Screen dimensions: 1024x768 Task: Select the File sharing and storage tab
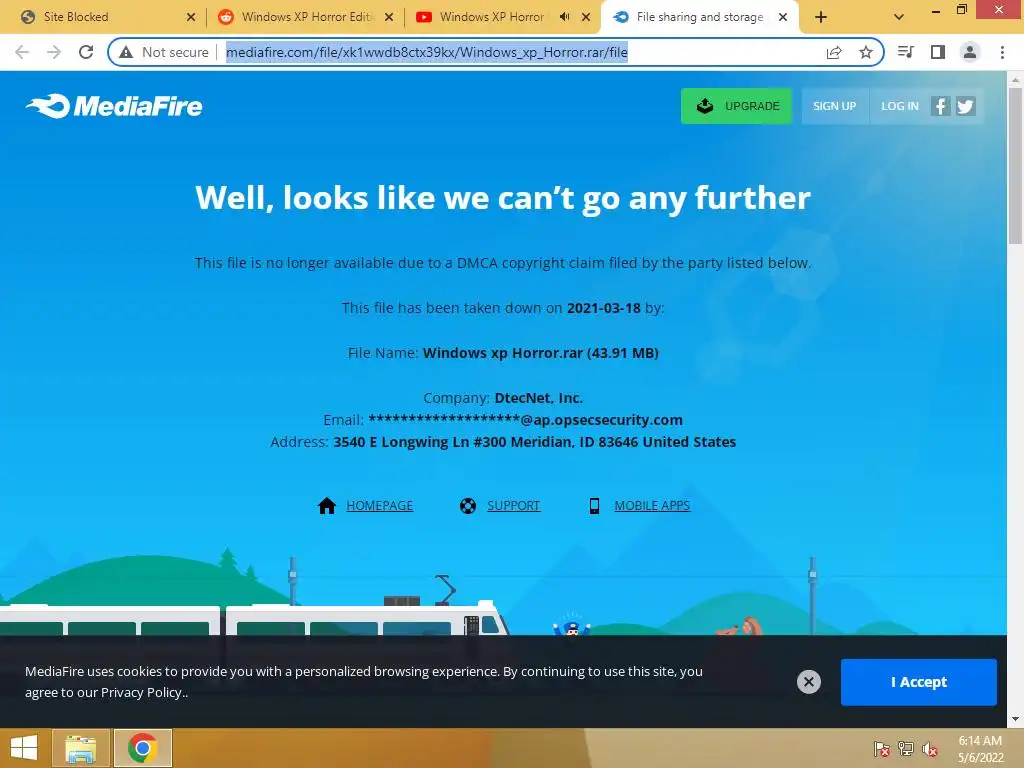699,17
